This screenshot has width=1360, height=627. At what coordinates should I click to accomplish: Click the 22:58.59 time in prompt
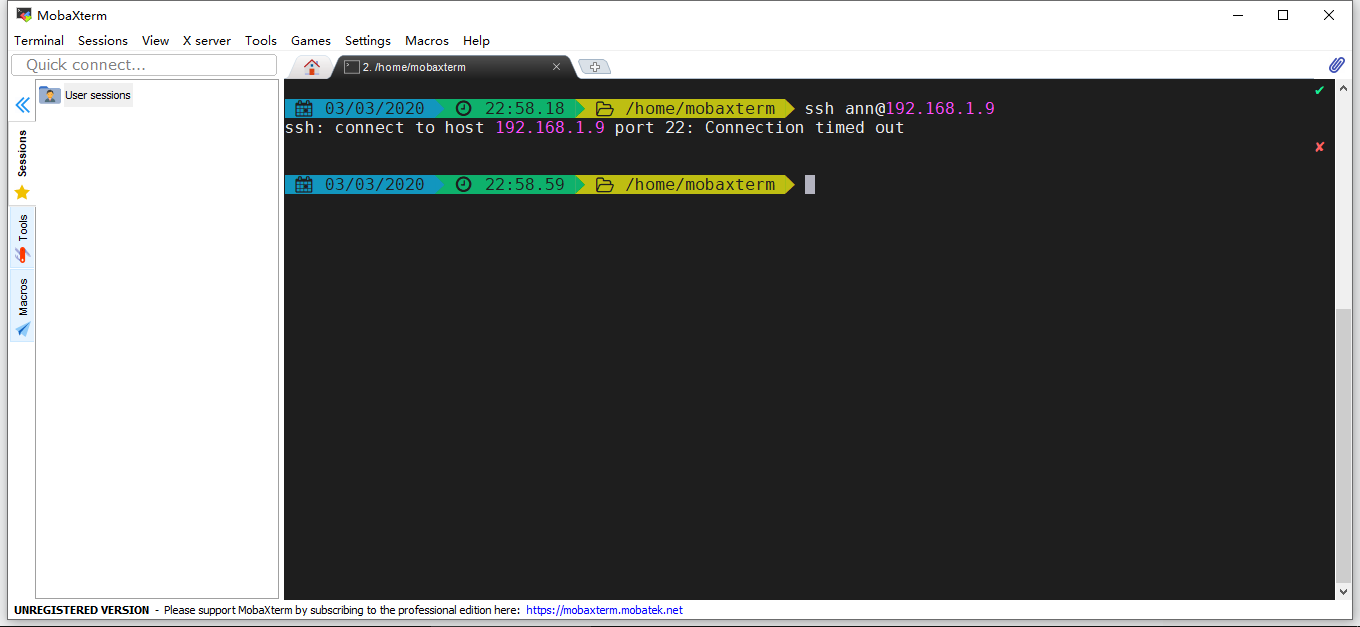525,185
